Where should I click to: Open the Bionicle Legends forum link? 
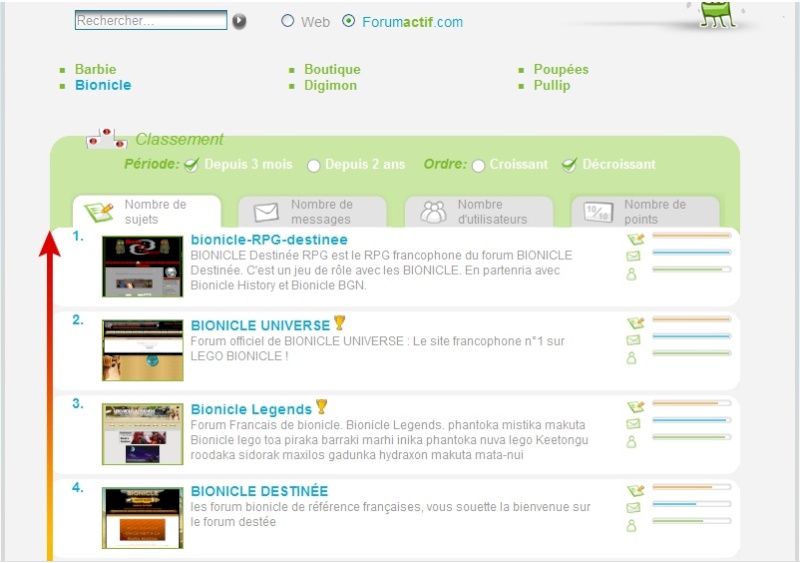(251, 409)
